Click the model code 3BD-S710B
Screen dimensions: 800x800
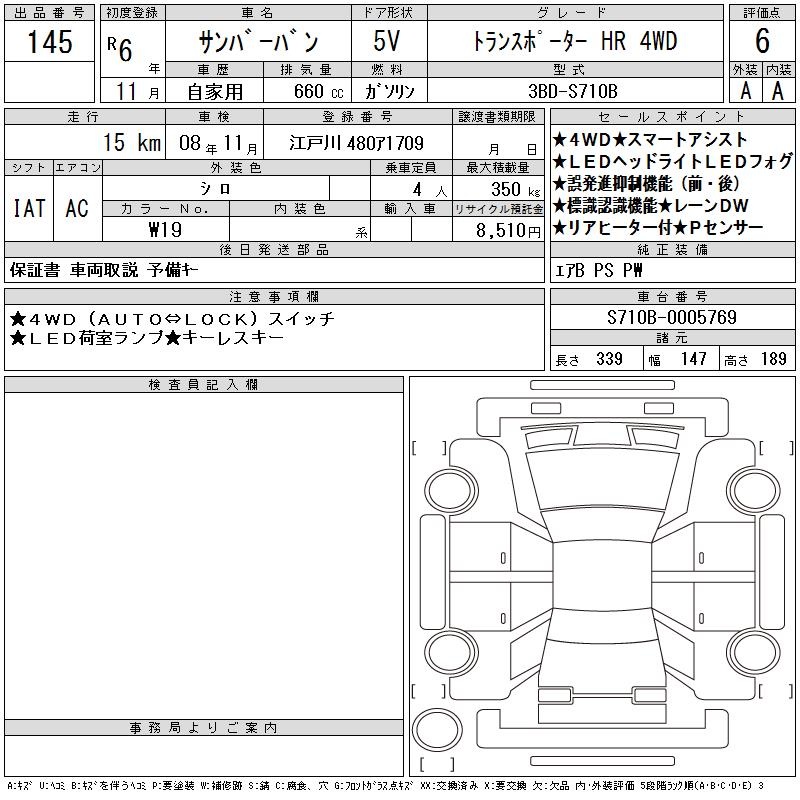click(575, 91)
